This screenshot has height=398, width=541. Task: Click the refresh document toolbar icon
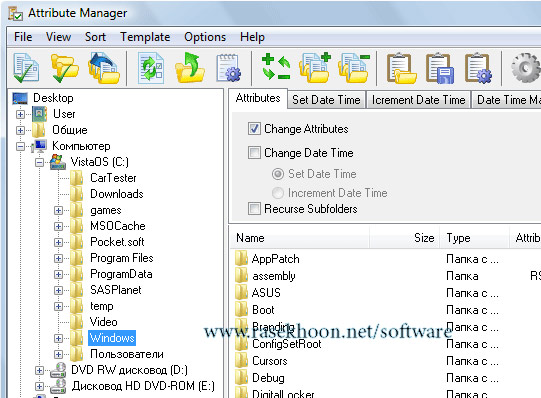[151, 68]
